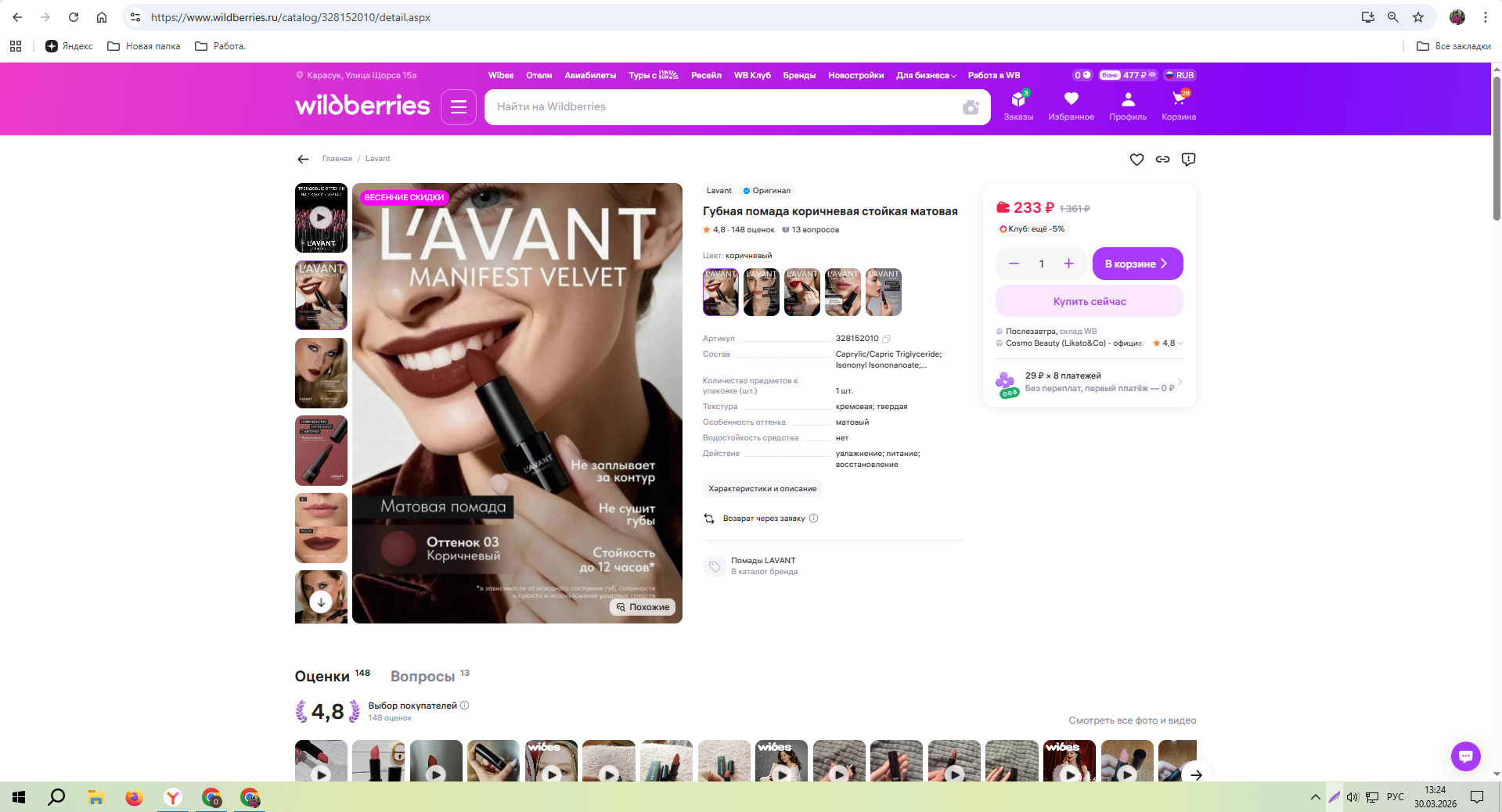Open Бренды in the top menu
1502x812 pixels.
pos(799,76)
